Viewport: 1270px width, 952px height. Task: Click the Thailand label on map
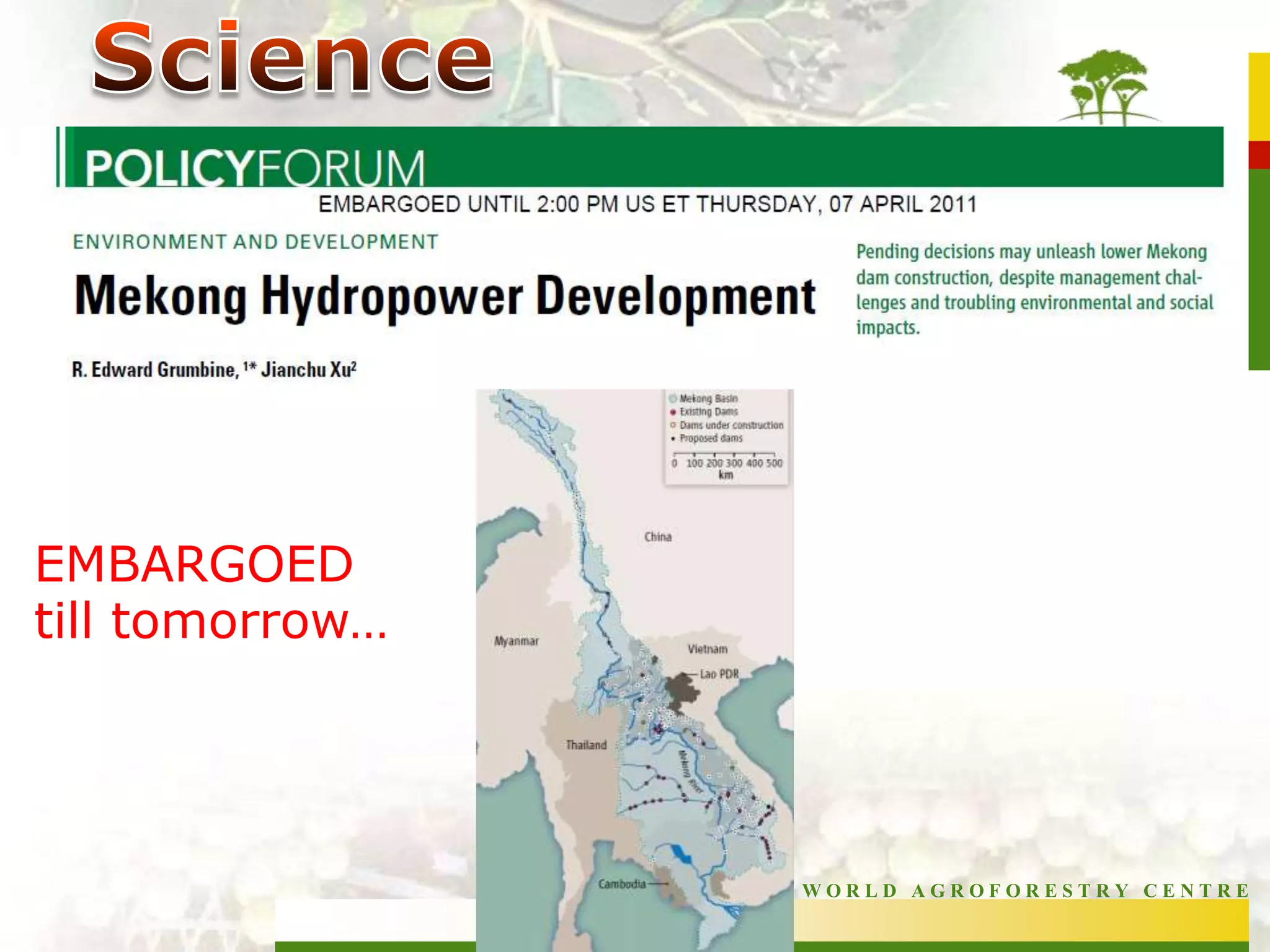[586, 745]
